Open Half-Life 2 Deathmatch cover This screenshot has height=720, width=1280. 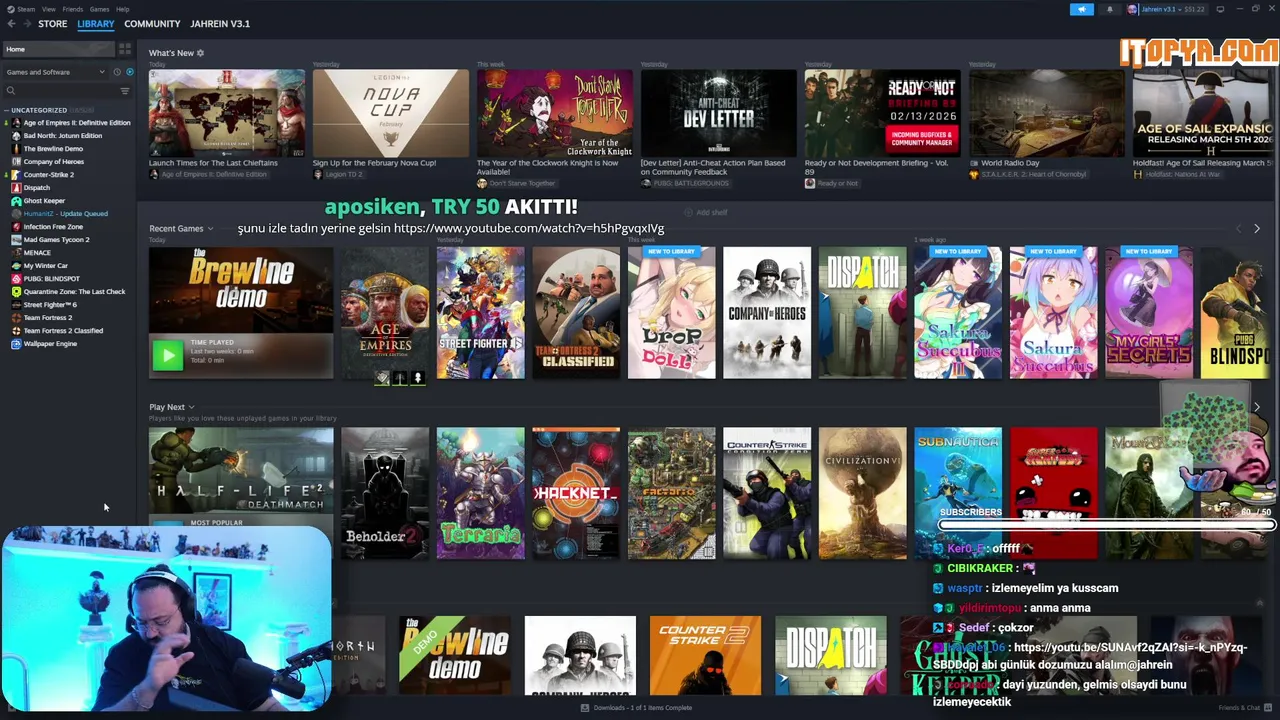pos(241,470)
